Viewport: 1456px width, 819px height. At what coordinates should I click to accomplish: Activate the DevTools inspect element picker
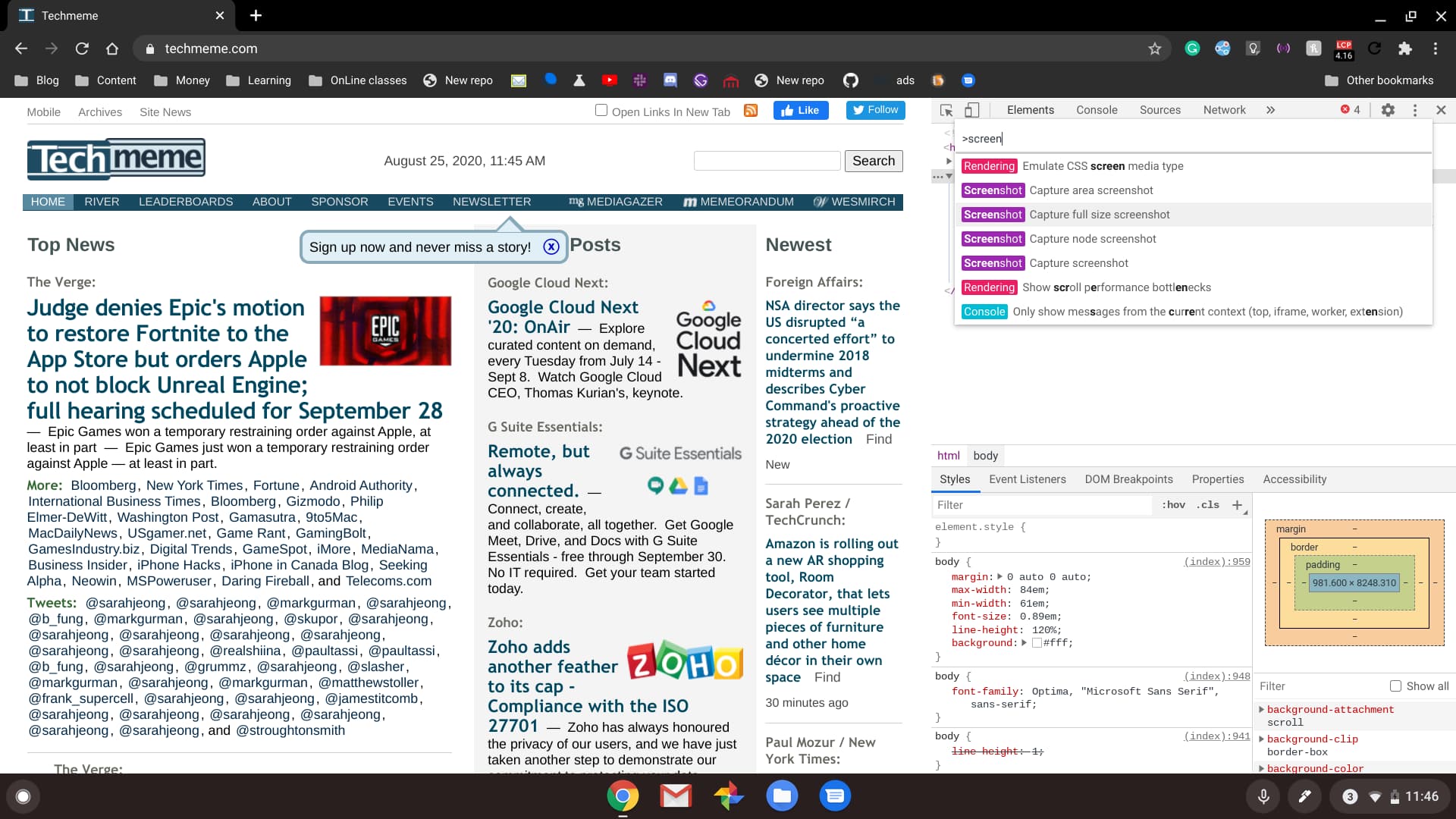point(946,110)
